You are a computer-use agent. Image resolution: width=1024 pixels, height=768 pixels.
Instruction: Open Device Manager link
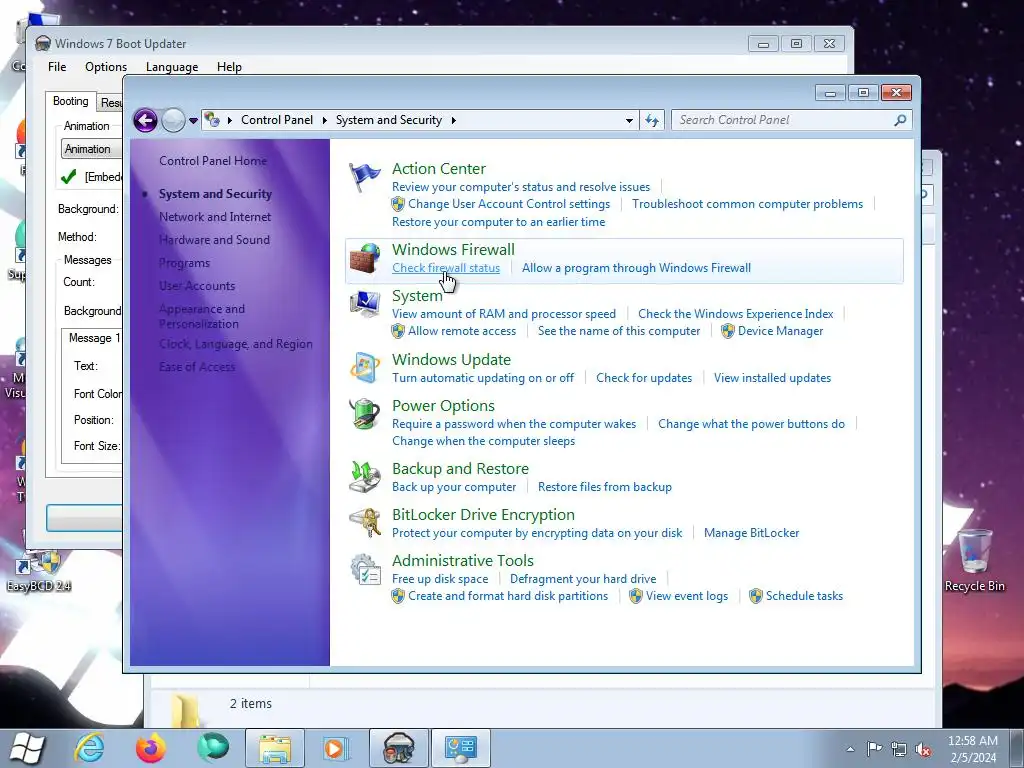(780, 331)
